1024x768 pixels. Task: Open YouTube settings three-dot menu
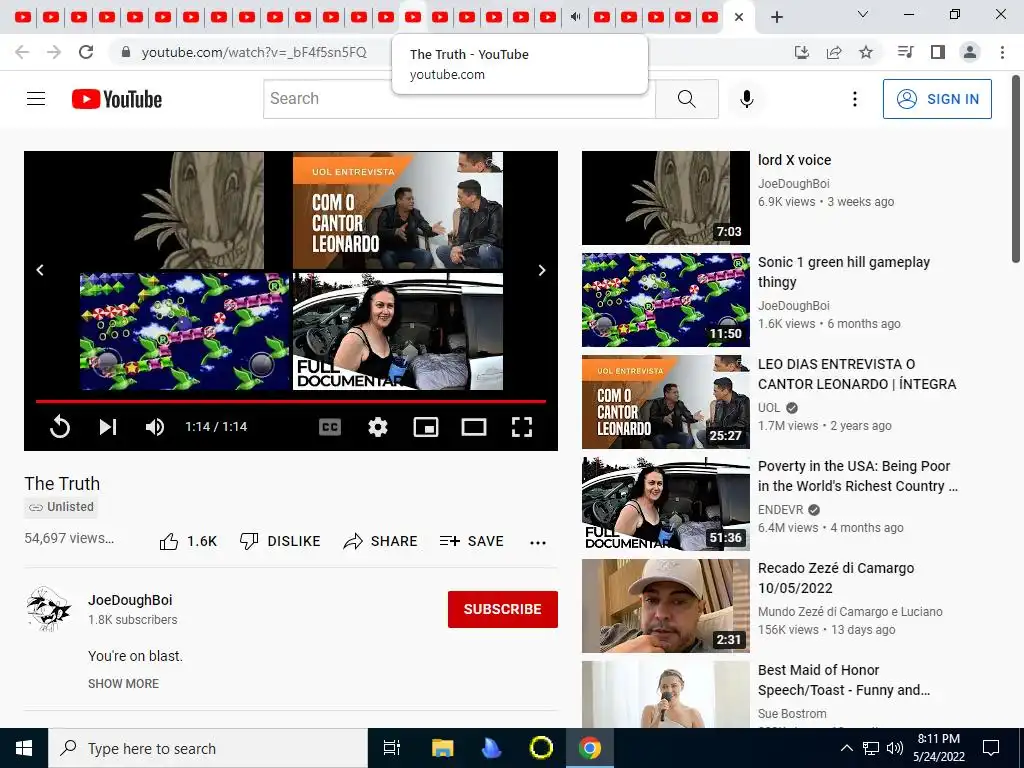(854, 99)
